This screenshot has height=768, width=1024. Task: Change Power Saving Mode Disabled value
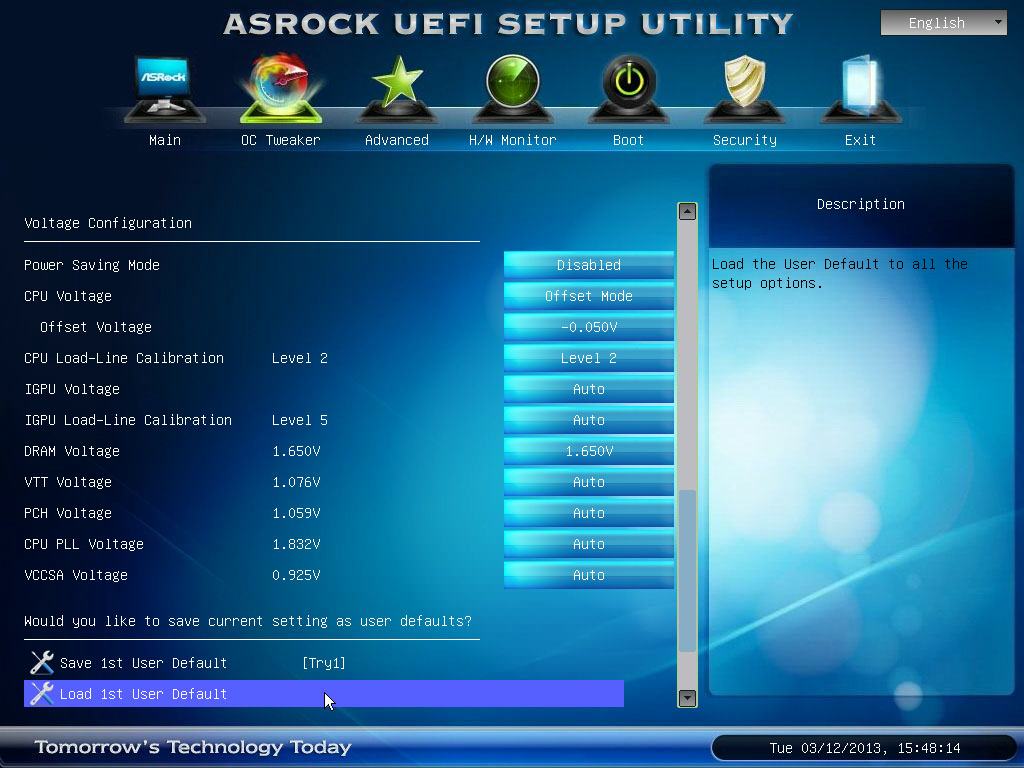click(588, 264)
